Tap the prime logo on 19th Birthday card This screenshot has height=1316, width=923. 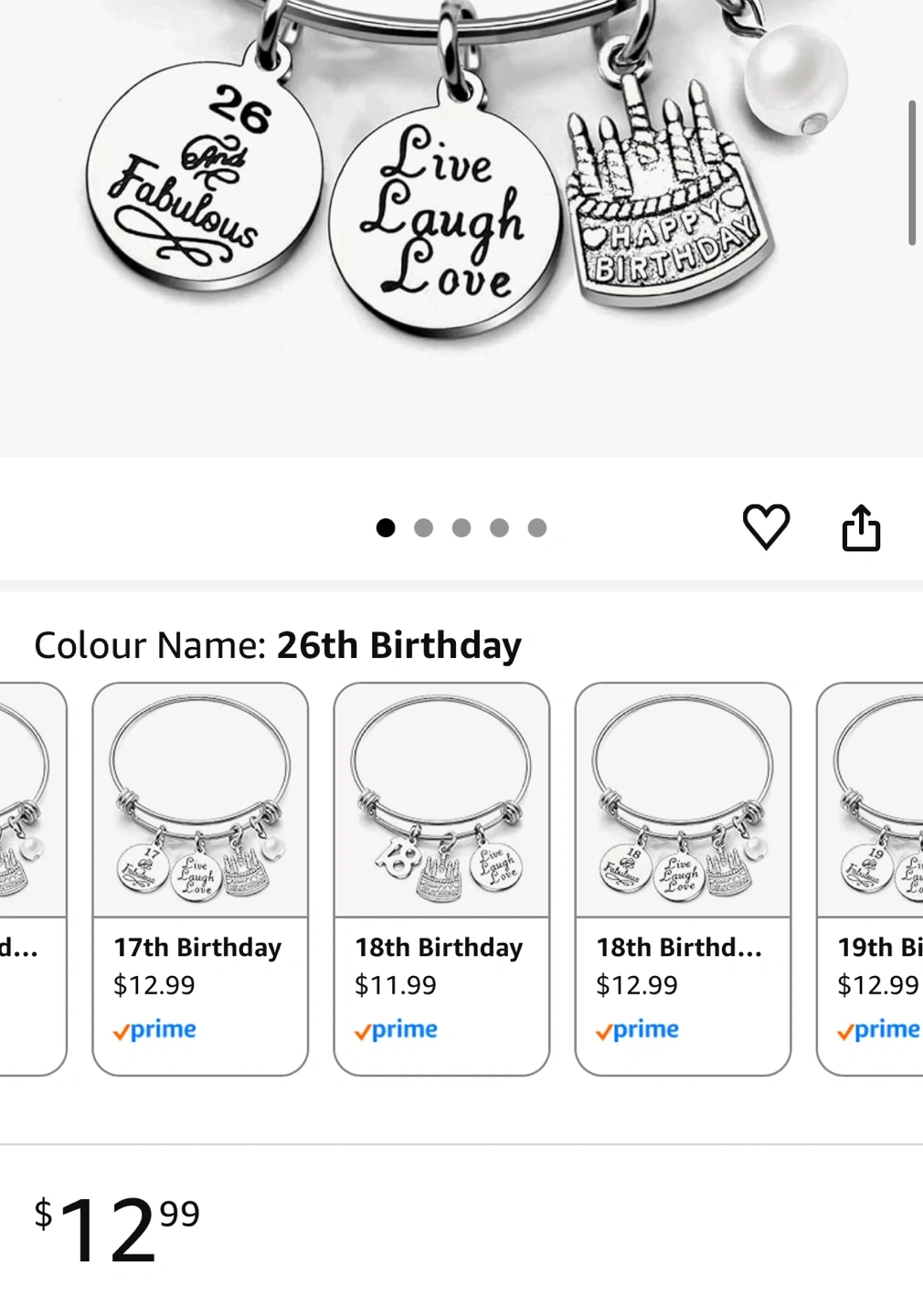click(878, 1030)
